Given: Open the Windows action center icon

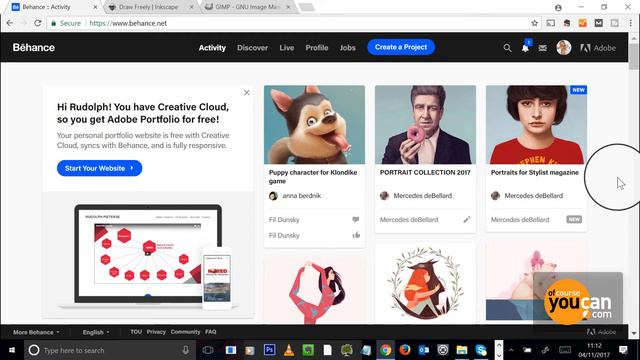Looking at the screenshot, I should pyautogui.click(x=623, y=350).
